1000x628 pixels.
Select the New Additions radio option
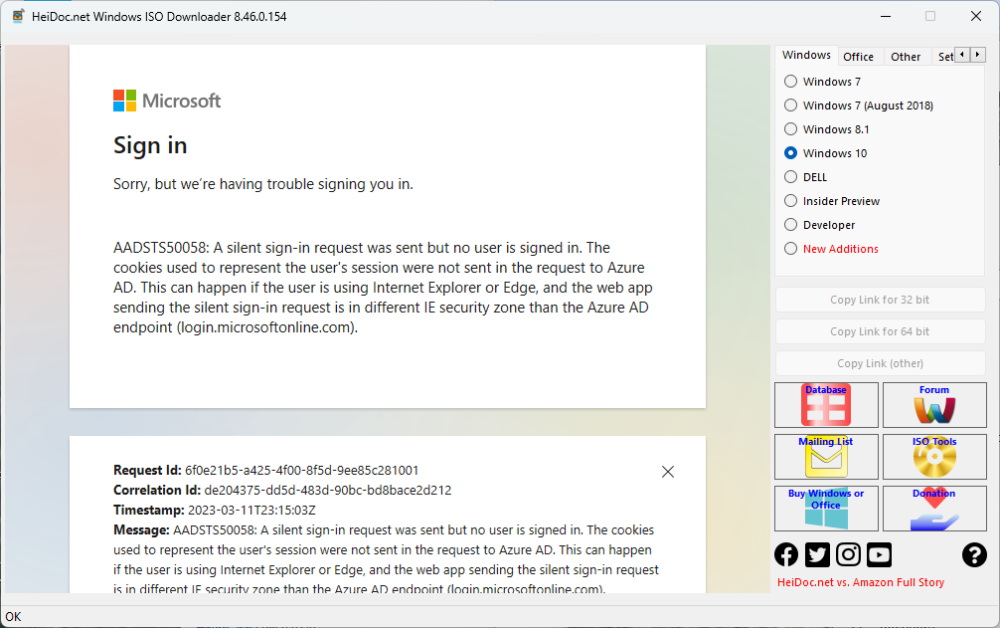[x=791, y=249]
